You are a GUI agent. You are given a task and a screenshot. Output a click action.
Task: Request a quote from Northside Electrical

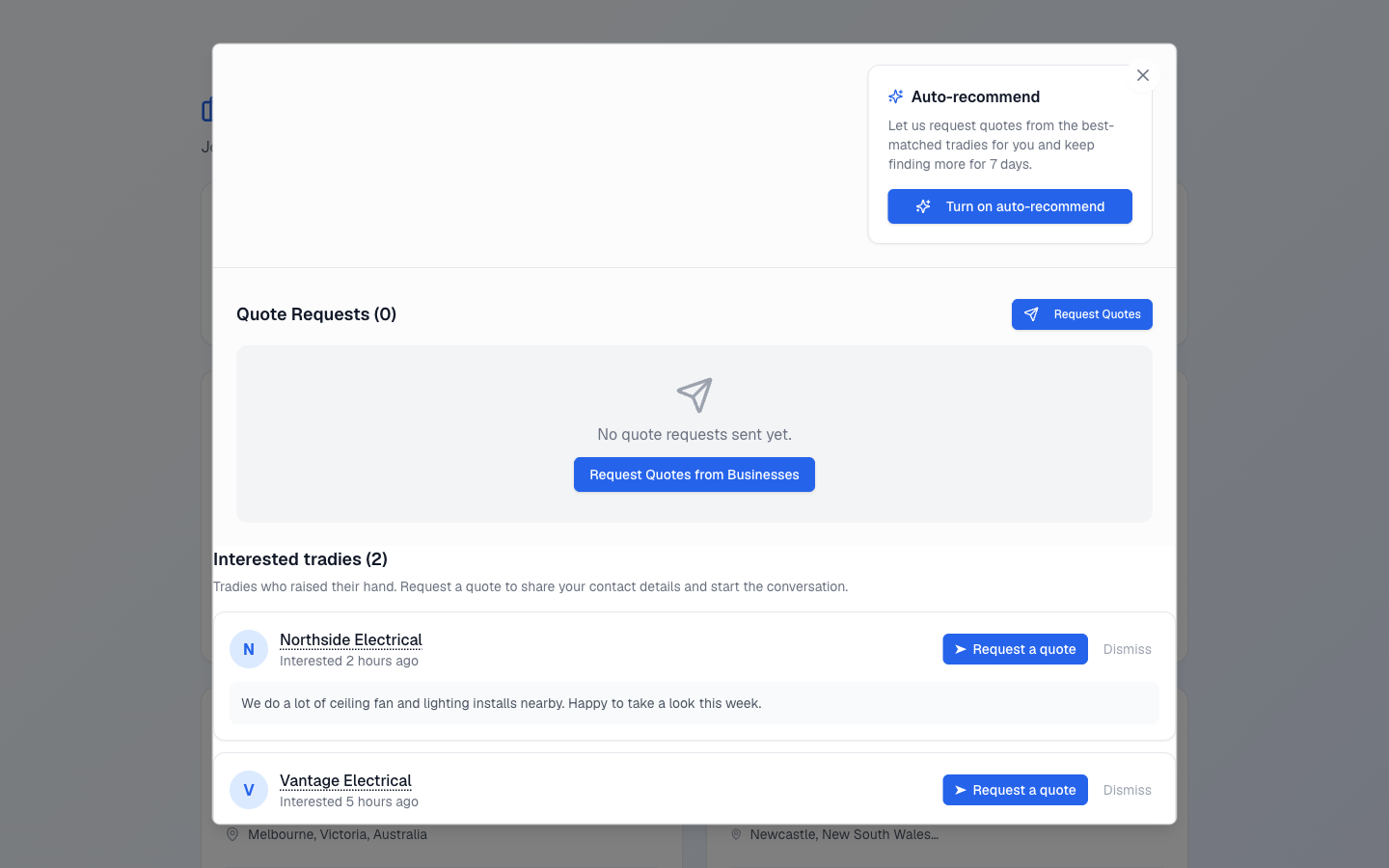(1015, 649)
